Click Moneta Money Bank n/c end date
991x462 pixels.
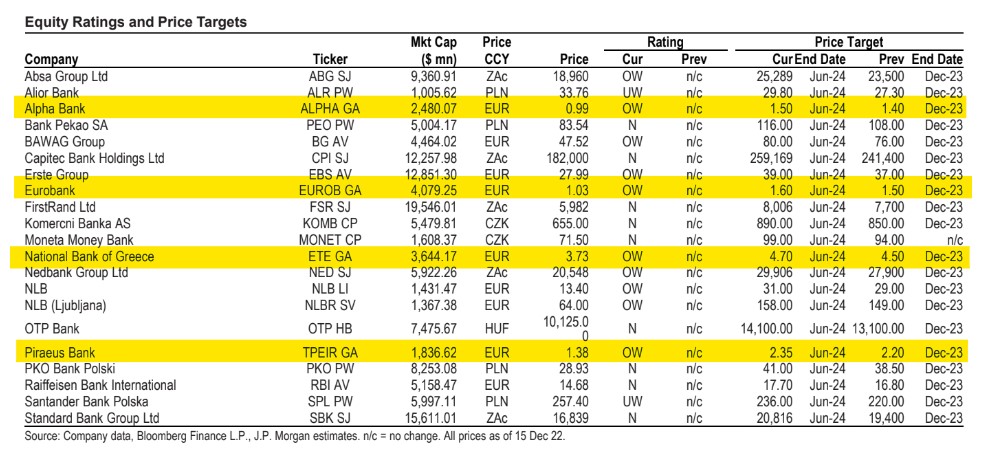(954, 240)
